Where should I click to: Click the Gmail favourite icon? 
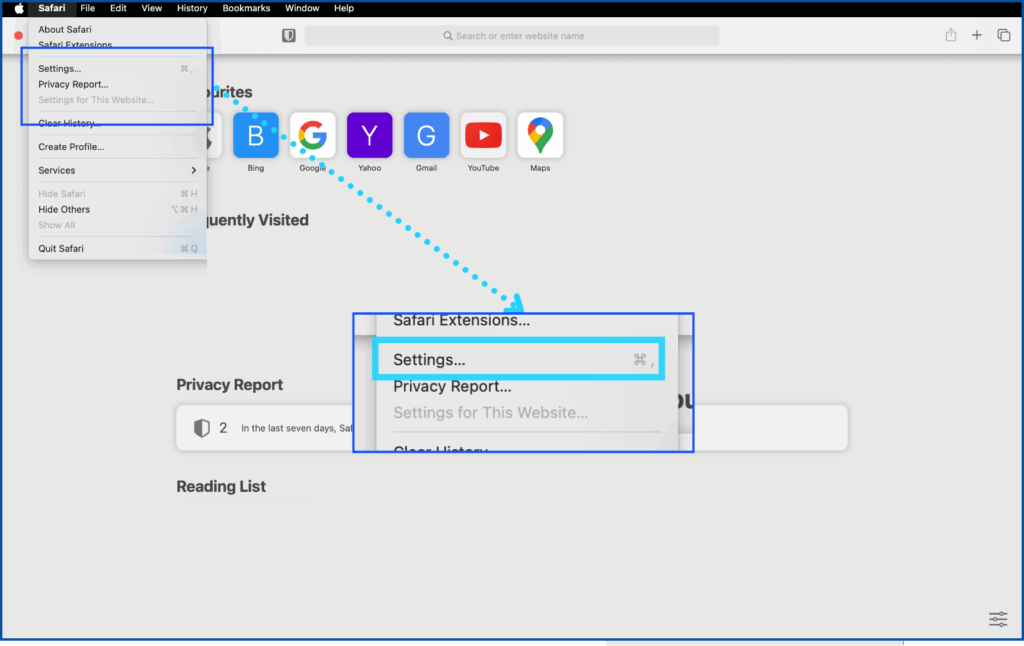pyautogui.click(x=426, y=135)
